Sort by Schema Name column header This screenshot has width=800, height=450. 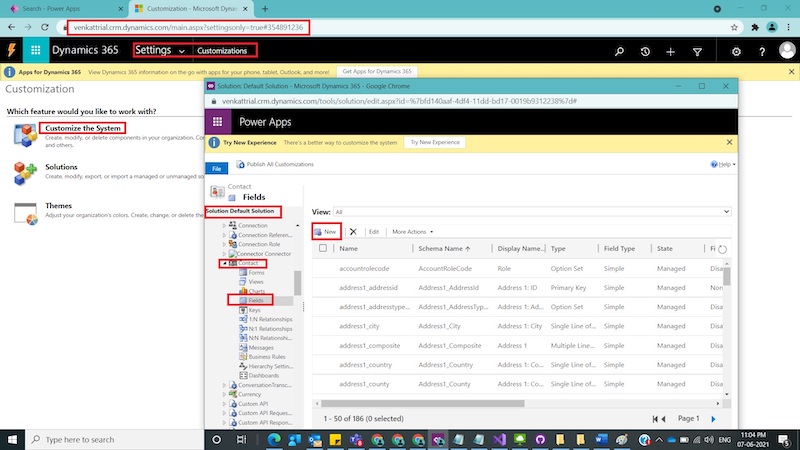coord(444,248)
